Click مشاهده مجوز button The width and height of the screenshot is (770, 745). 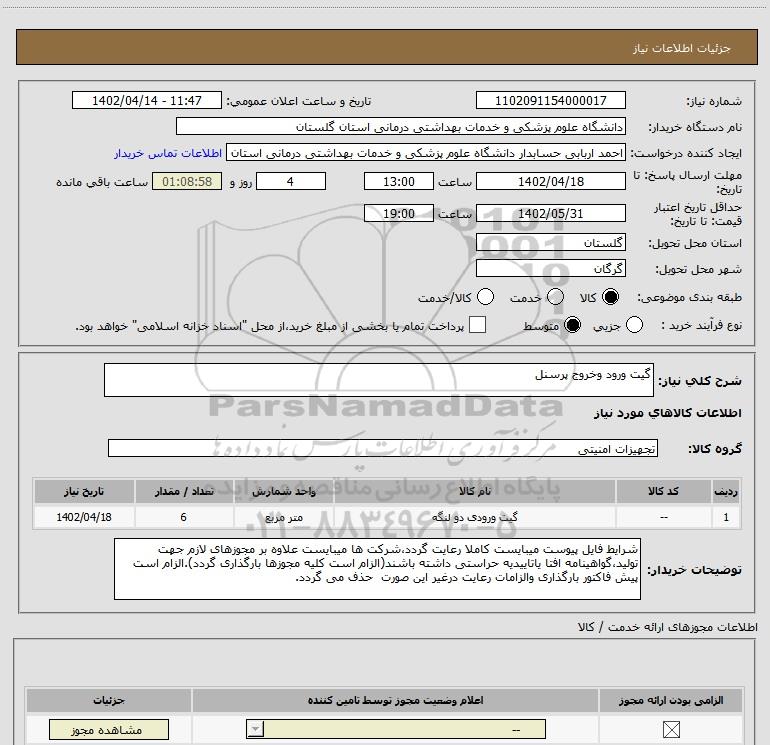pos(109,730)
